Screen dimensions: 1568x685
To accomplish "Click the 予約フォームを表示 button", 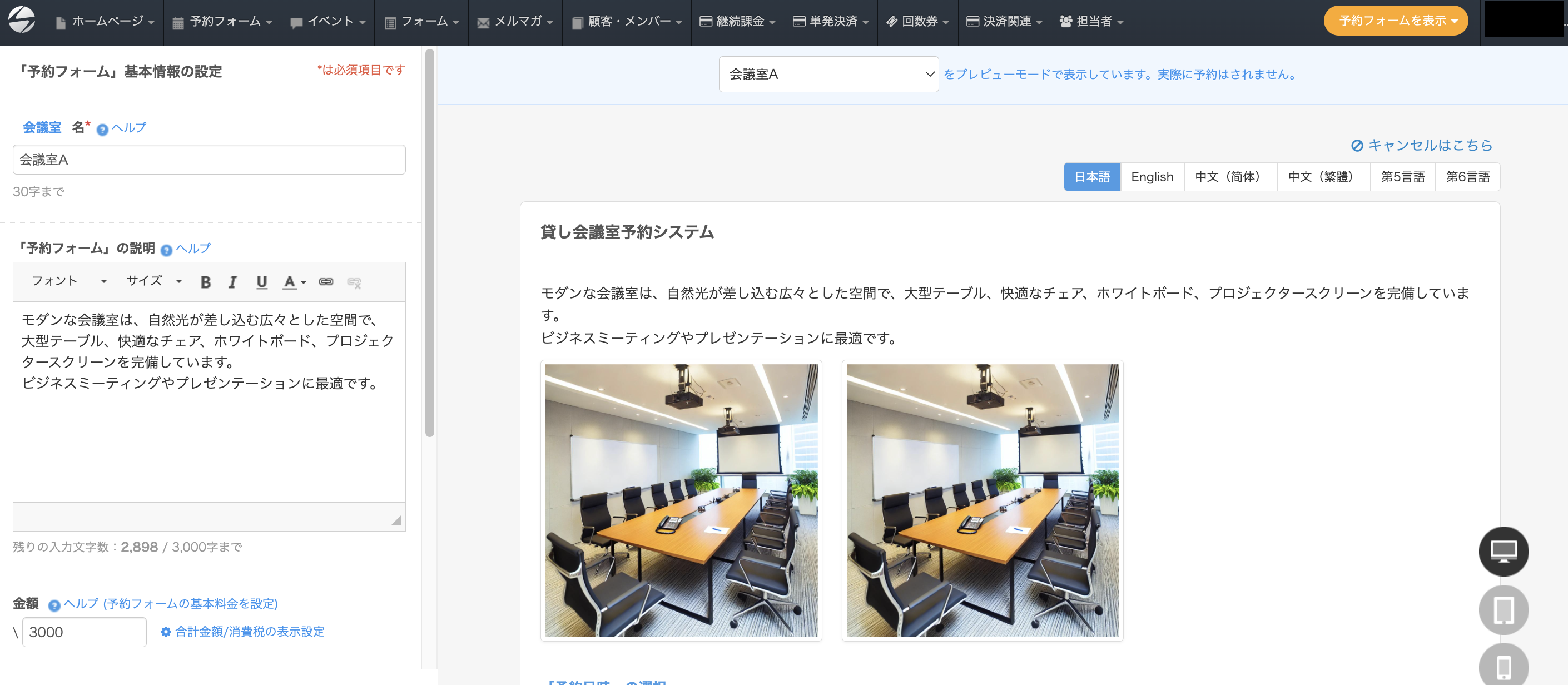I will coord(1395,21).
